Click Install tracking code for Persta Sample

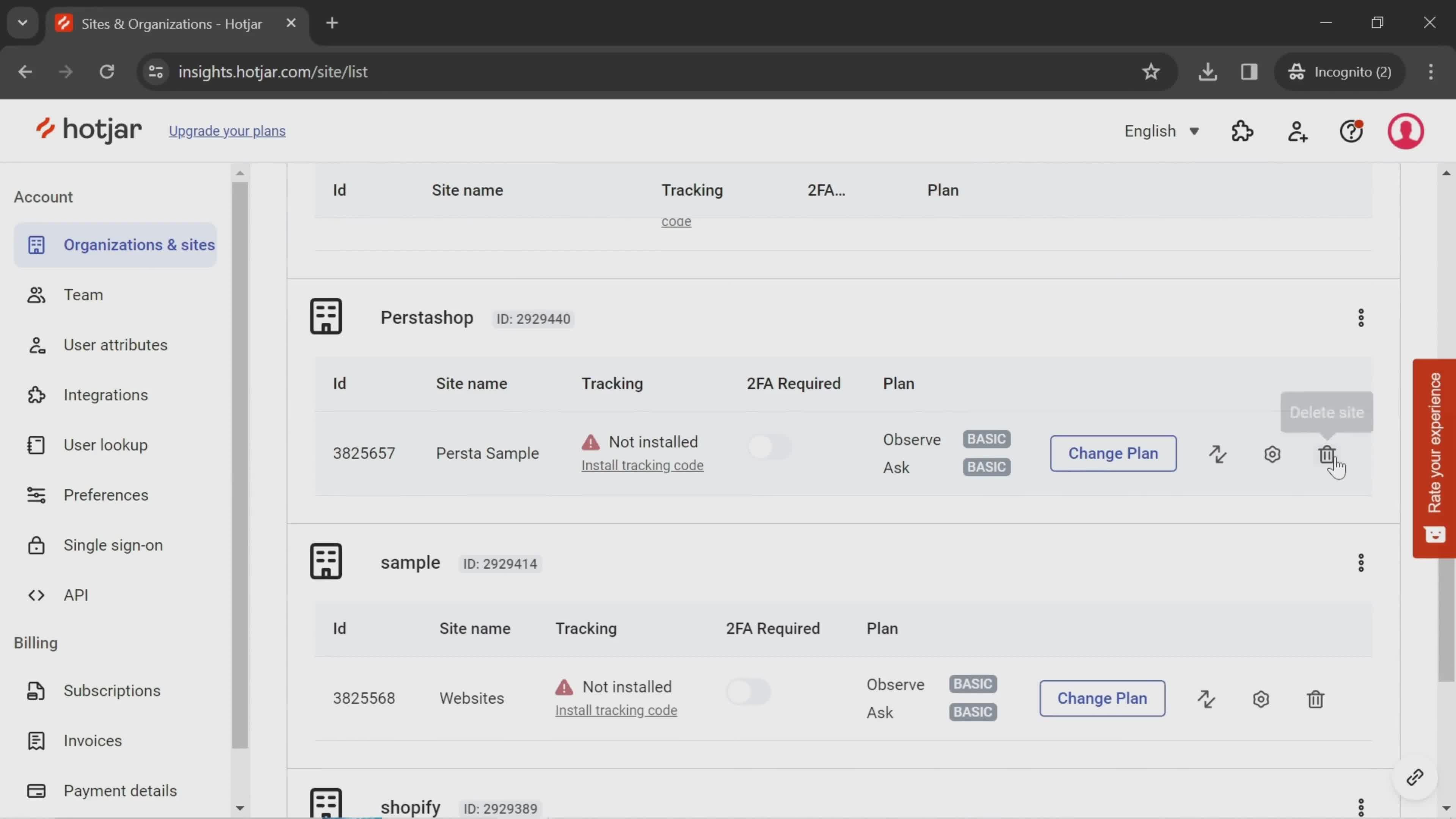(x=642, y=465)
